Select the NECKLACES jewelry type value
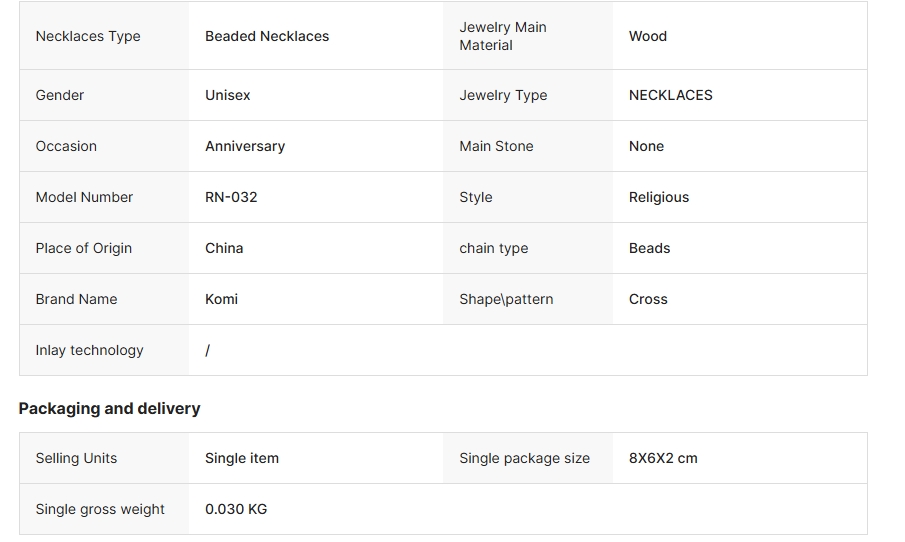Image resolution: width=905 pixels, height=542 pixels. [670, 95]
